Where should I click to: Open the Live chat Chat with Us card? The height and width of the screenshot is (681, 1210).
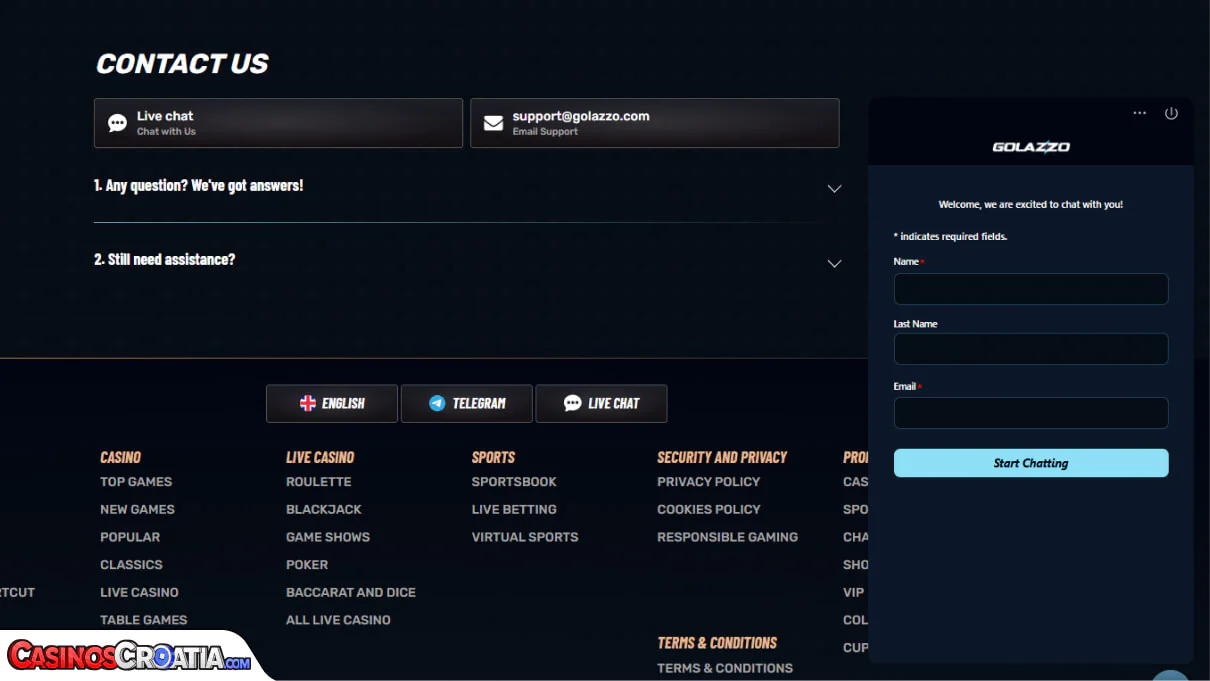[278, 123]
